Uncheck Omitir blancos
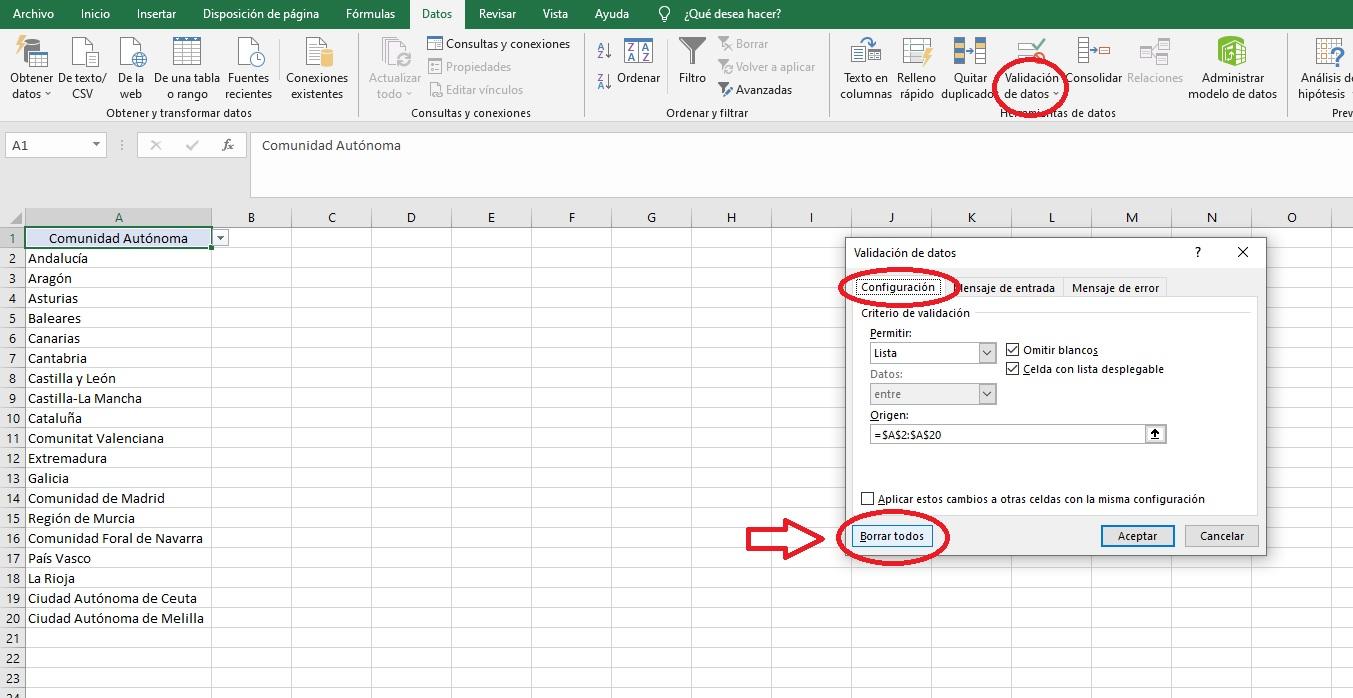The width and height of the screenshot is (1353, 698). tap(1012, 349)
